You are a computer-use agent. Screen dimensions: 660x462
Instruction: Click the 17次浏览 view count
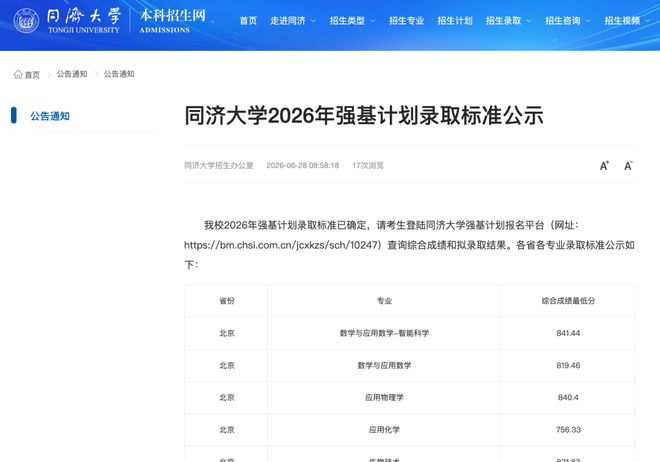pyautogui.click(x=368, y=165)
